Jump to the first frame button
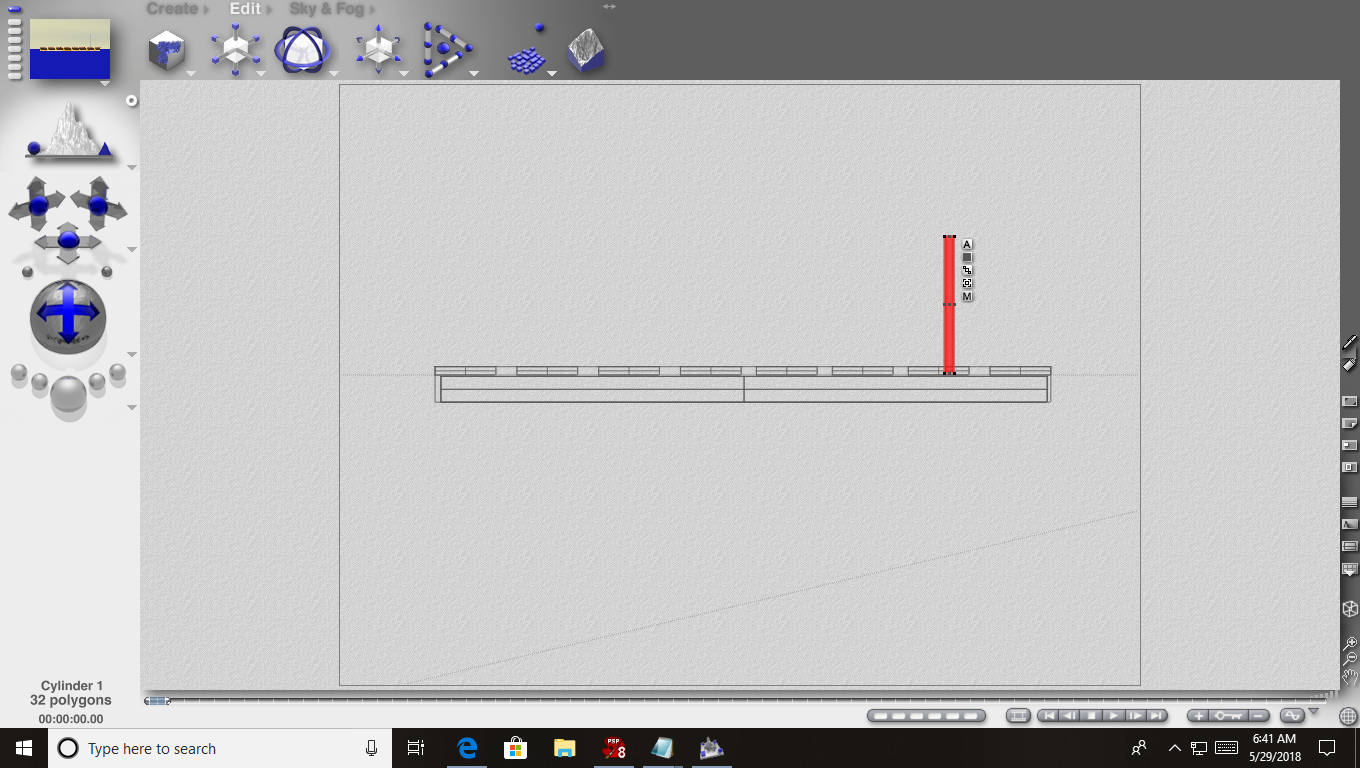This screenshot has height=768, width=1360. 1048,716
